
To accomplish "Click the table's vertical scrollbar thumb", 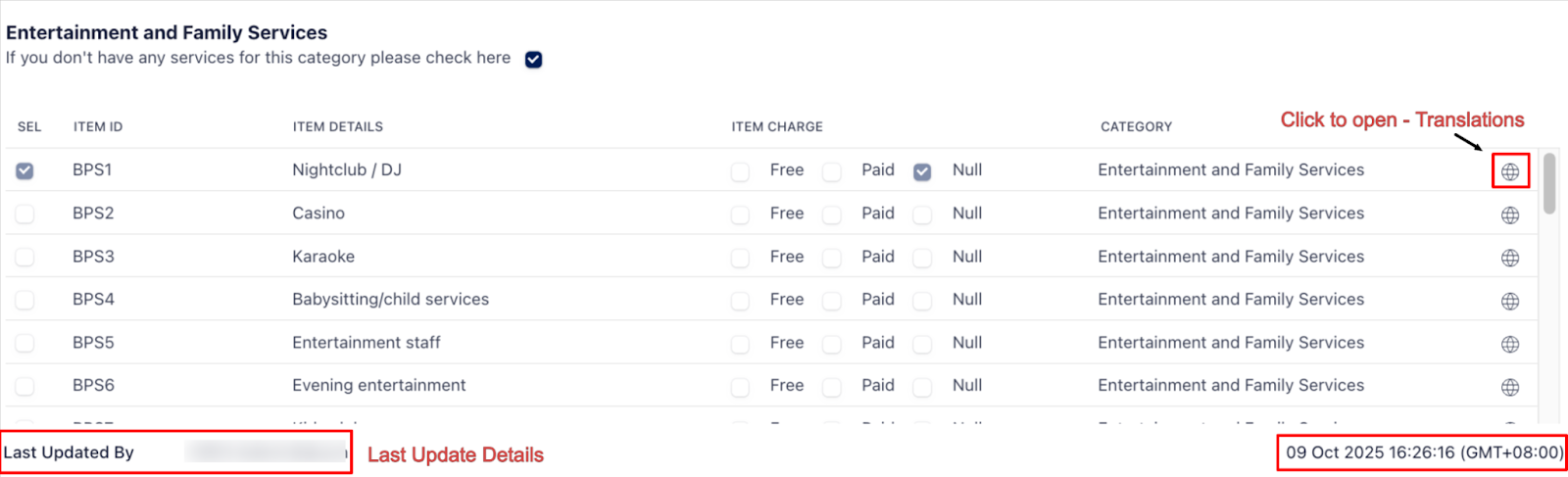I will (1548, 183).
